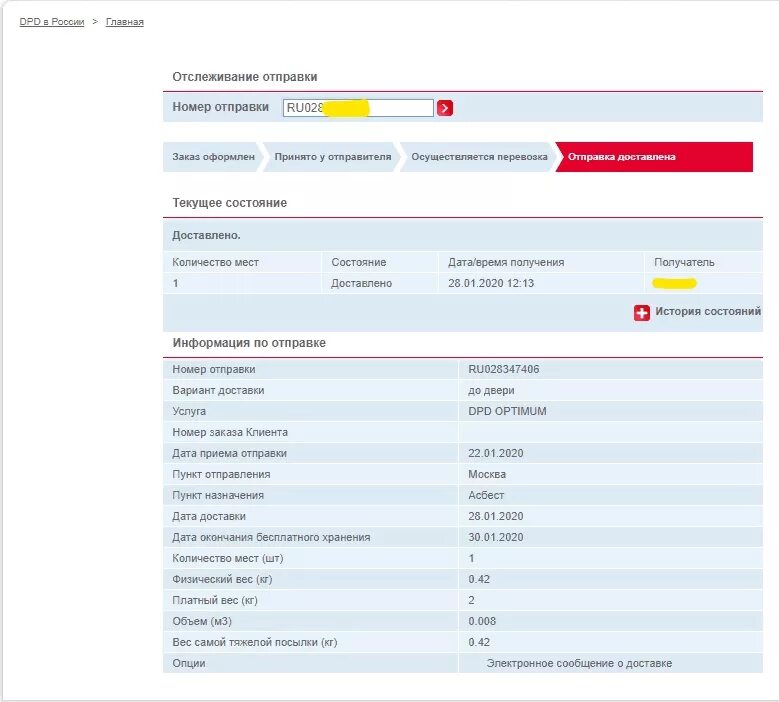Click the 'Услуга' label
The height and width of the screenshot is (702, 780).
pos(189,411)
